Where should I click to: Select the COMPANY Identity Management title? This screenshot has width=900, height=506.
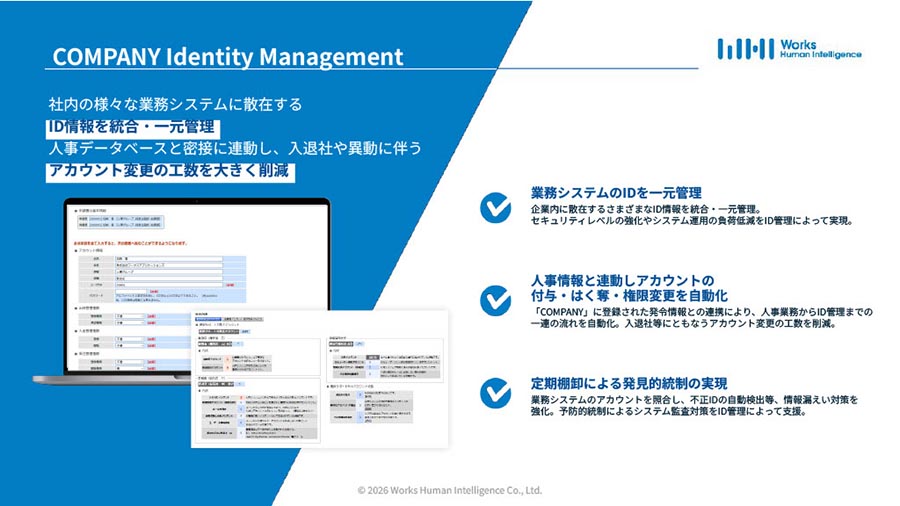[x=228, y=56]
